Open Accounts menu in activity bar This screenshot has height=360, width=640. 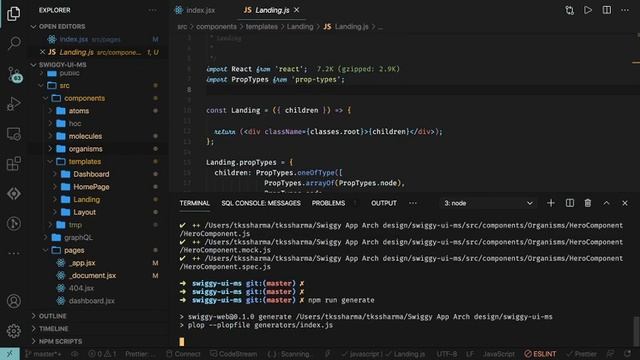pyautogui.click(x=14, y=301)
